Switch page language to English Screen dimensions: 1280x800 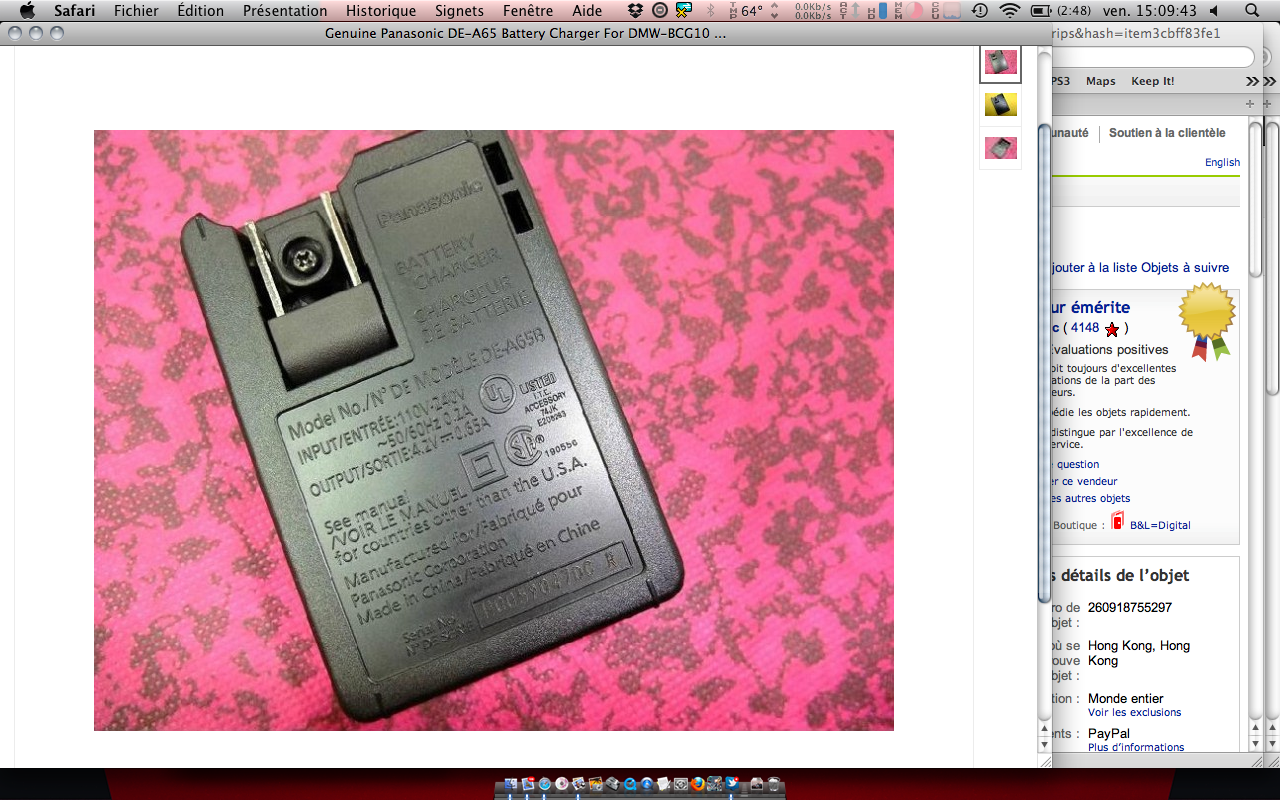coord(1222,162)
